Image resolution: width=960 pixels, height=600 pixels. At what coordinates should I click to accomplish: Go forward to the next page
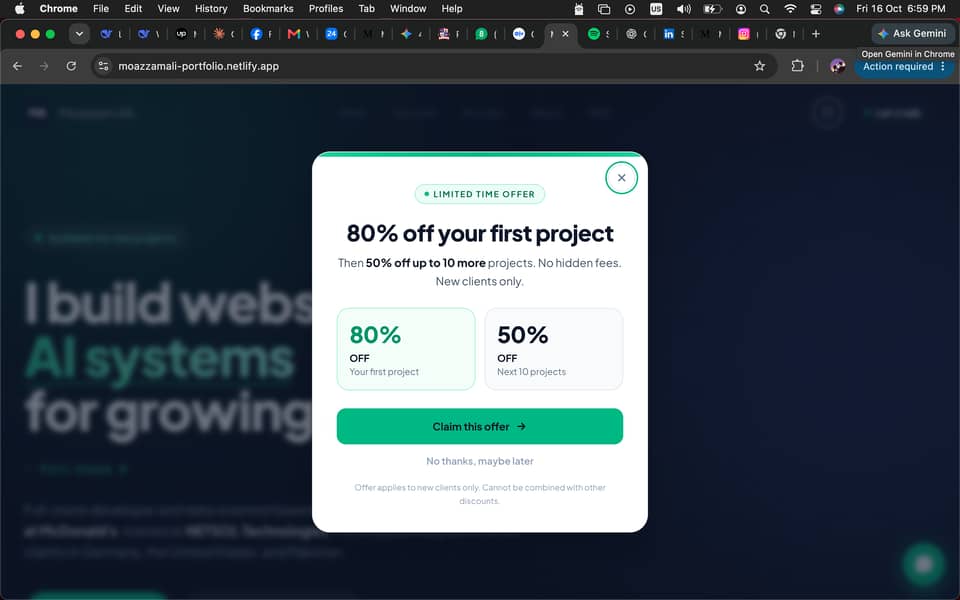point(44,66)
